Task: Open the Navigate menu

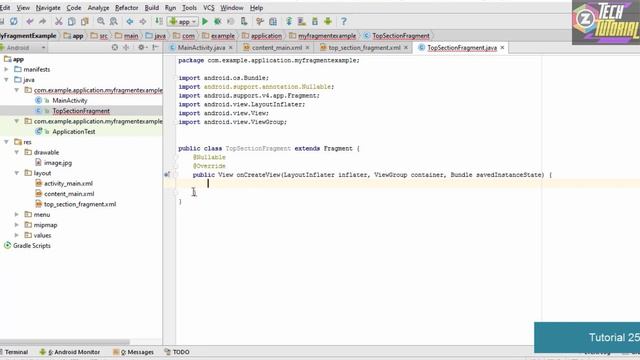Action: [48, 8]
